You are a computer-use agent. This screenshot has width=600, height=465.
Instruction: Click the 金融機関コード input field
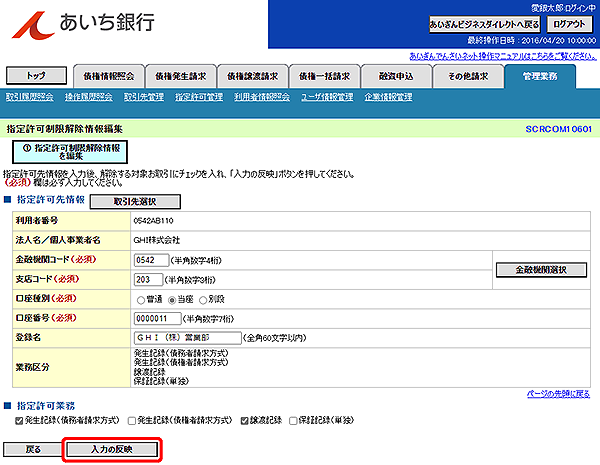[x=151, y=260]
